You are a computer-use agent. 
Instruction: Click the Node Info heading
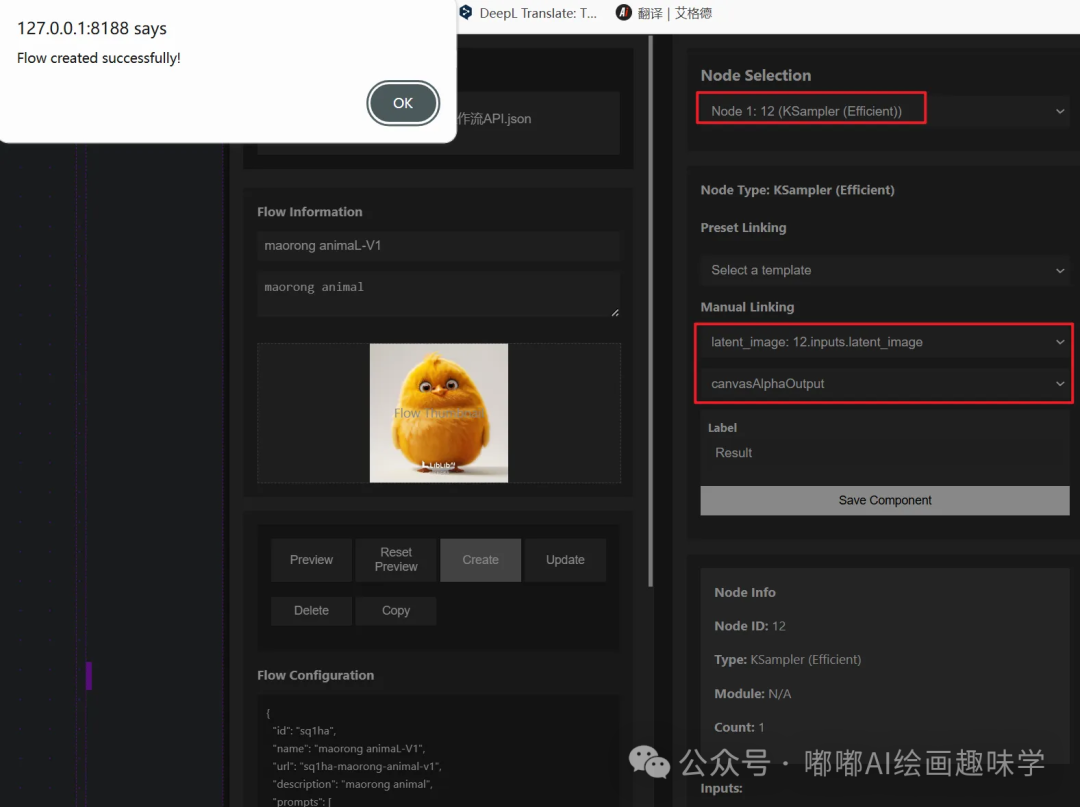[745, 592]
